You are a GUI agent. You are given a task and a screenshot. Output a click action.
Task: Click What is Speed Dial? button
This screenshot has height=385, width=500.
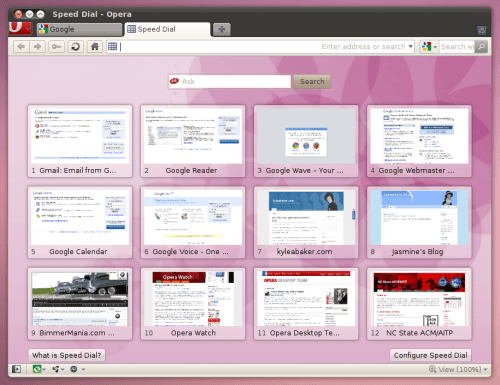pos(66,355)
